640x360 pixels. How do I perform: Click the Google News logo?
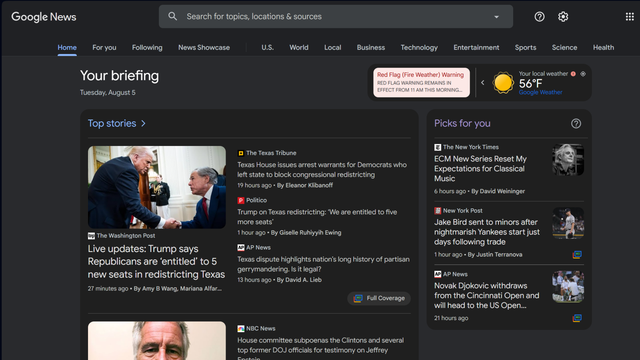coord(44,17)
